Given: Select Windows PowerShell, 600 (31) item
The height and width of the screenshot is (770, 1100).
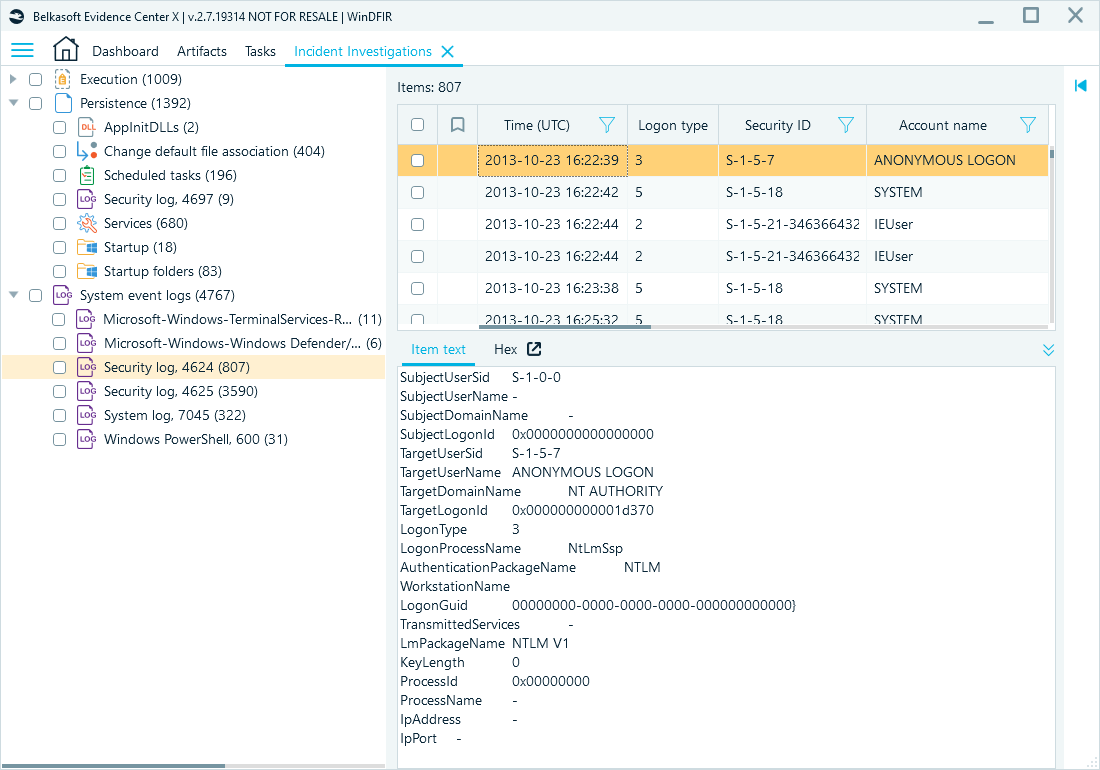Looking at the screenshot, I should [x=196, y=439].
